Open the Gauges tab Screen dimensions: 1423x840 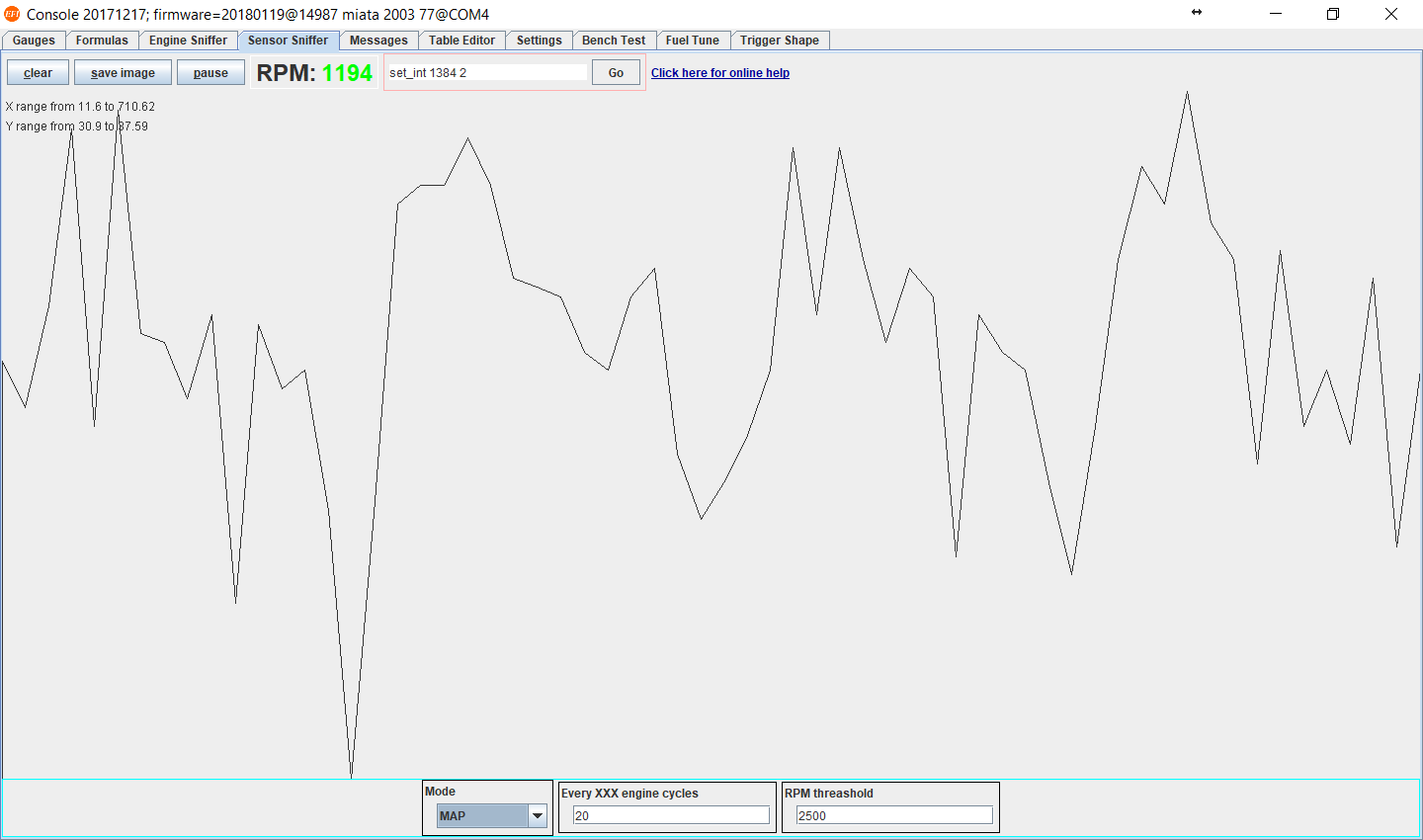pyautogui.click(x=34, y=41)
